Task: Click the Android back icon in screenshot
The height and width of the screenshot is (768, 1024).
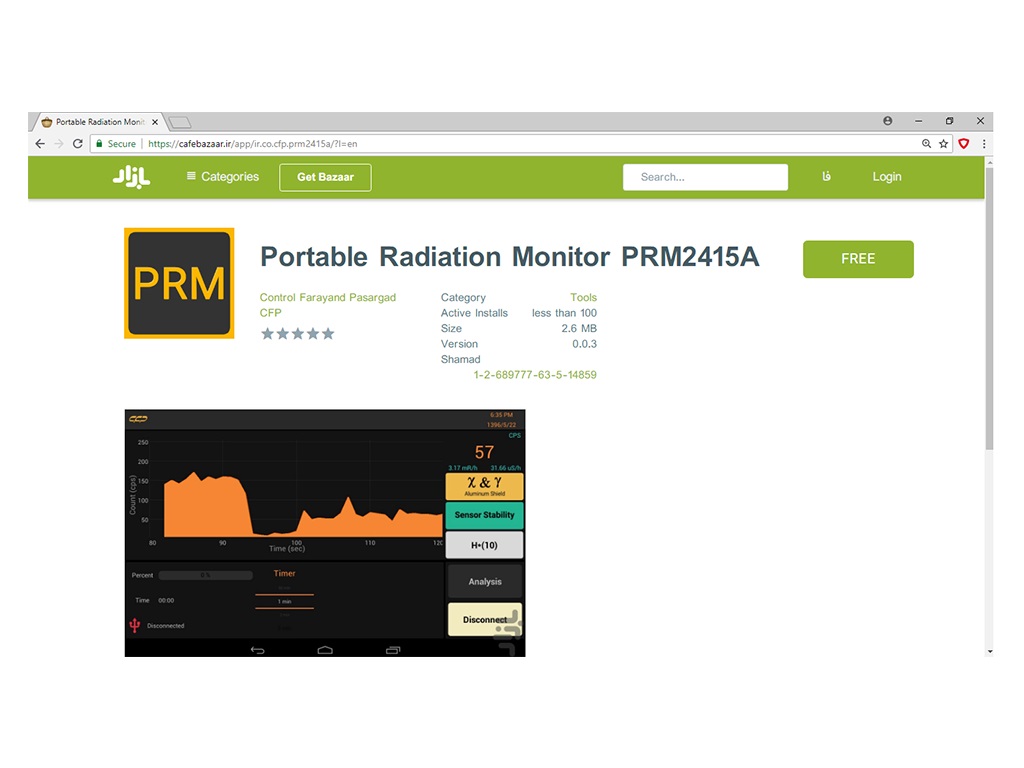Action: pos(257,650)
